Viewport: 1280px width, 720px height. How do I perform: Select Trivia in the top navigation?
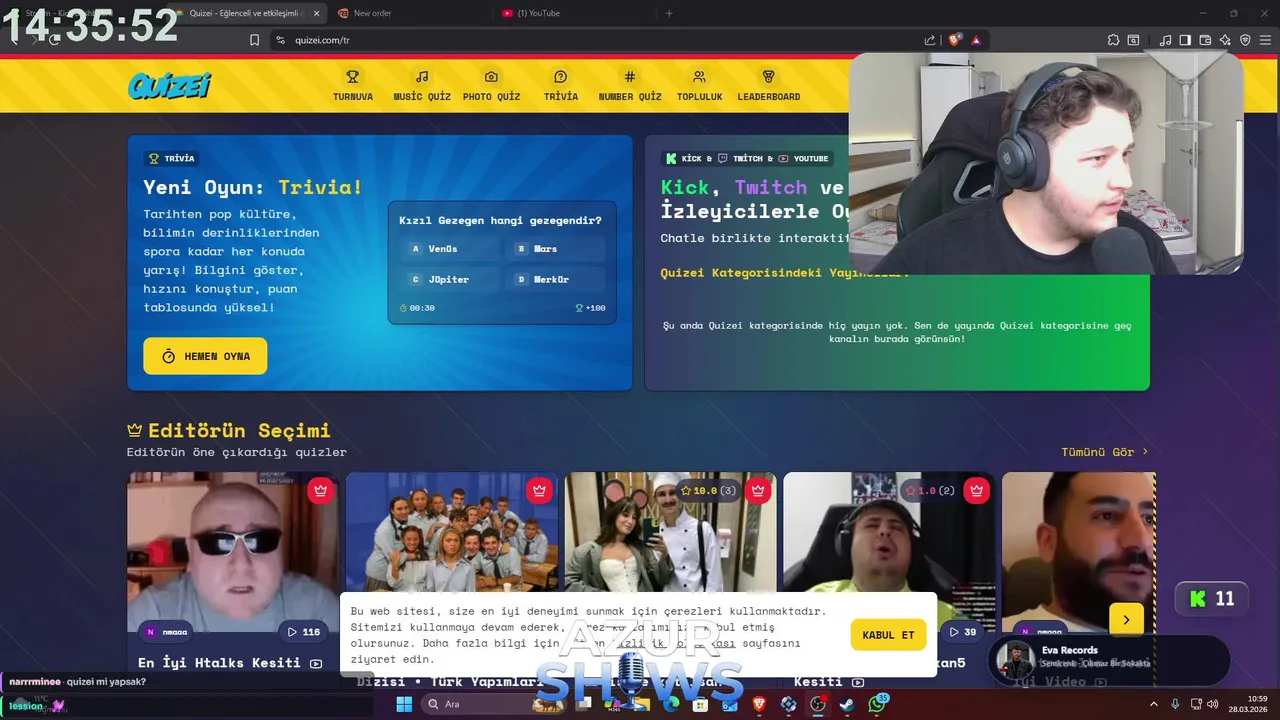(561, 86)
